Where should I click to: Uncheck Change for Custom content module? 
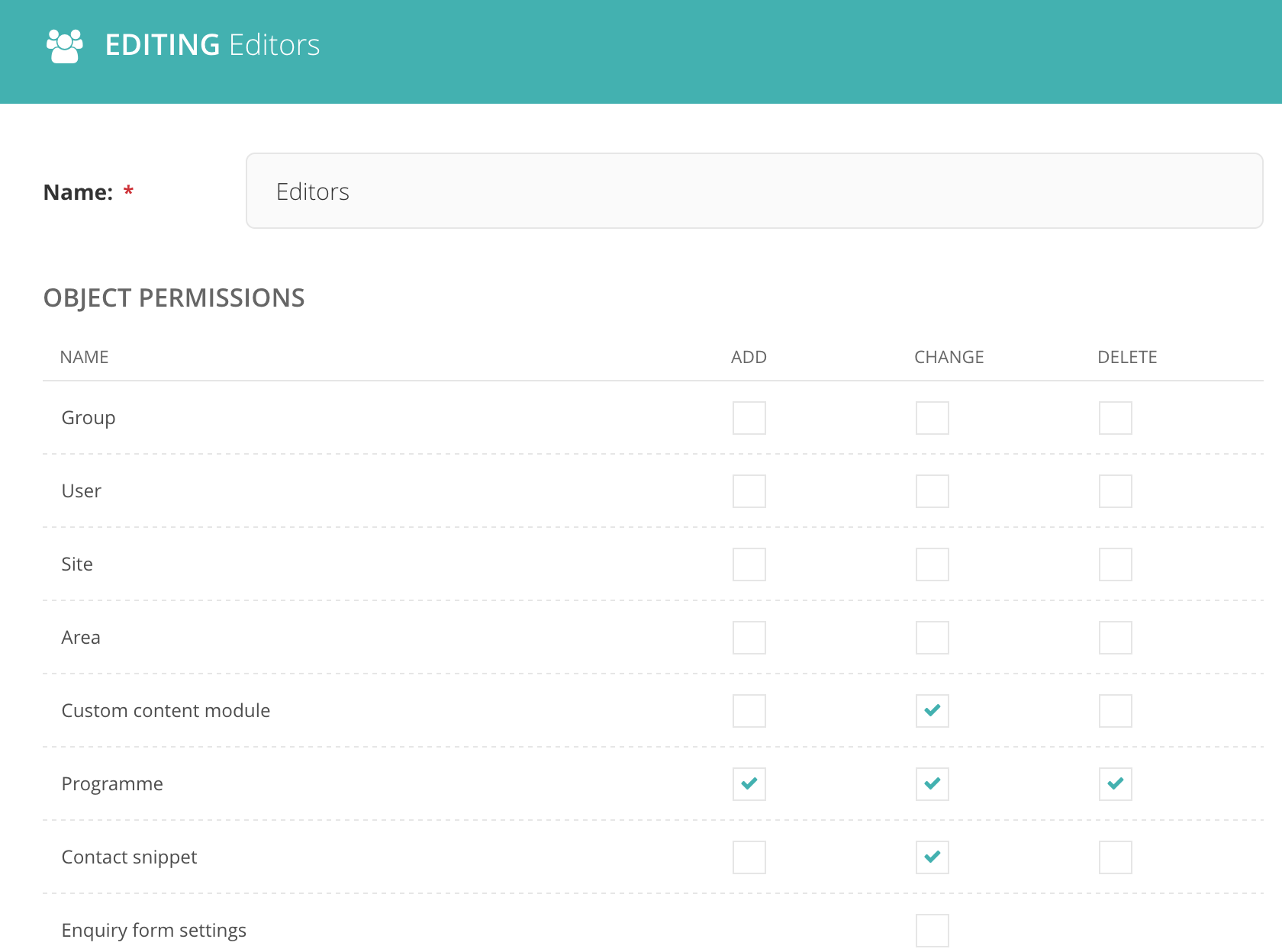(x=932, y=711)
